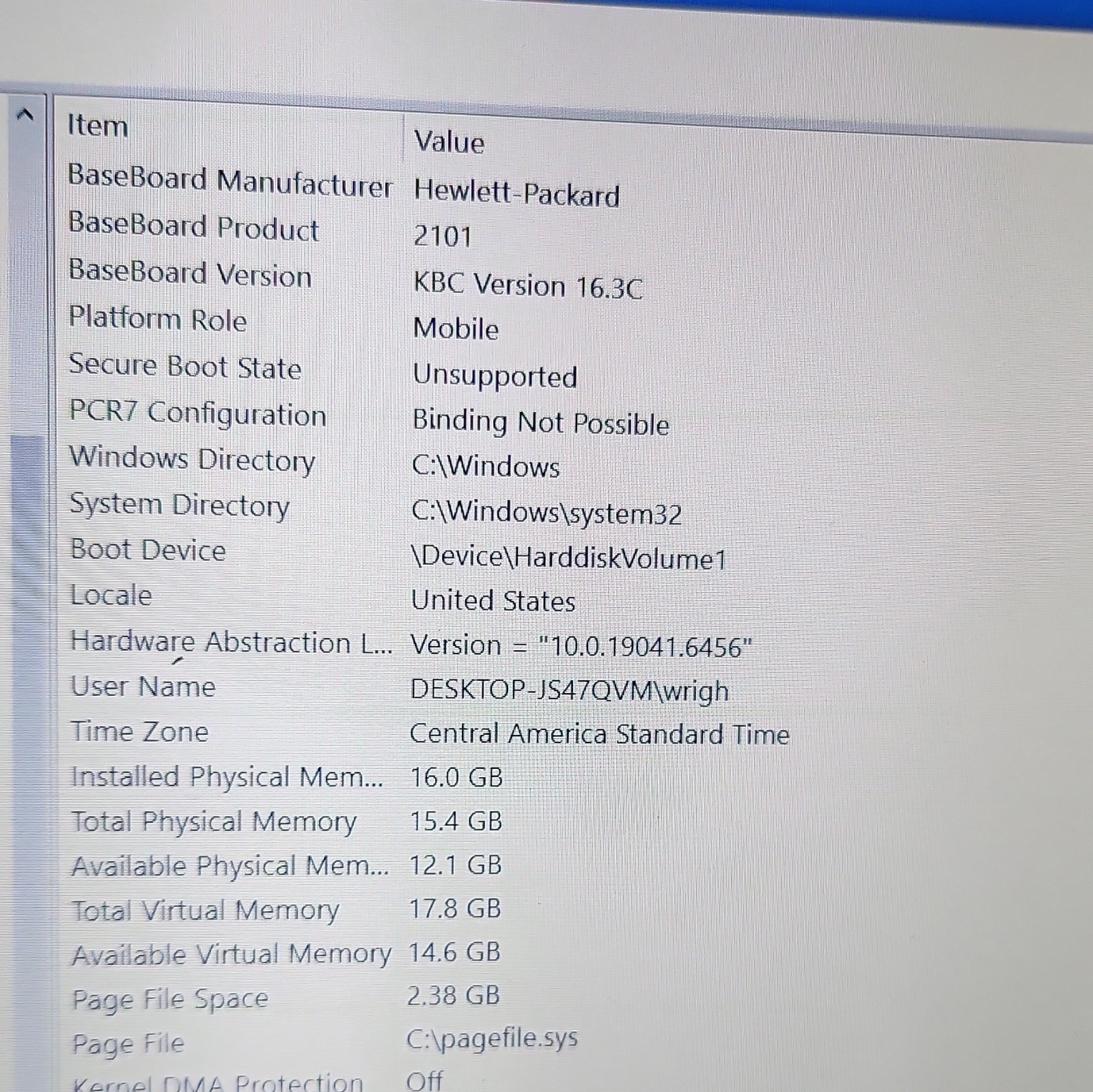Click the scroll-up arrow in the left pane
Image resolution: width=1093 pixels, height=1092 pixels.
point(25,115)
